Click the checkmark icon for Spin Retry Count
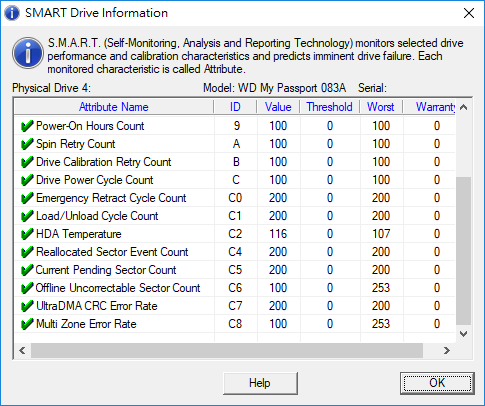The width and height of the screenshot is (485, 406). 27,144
